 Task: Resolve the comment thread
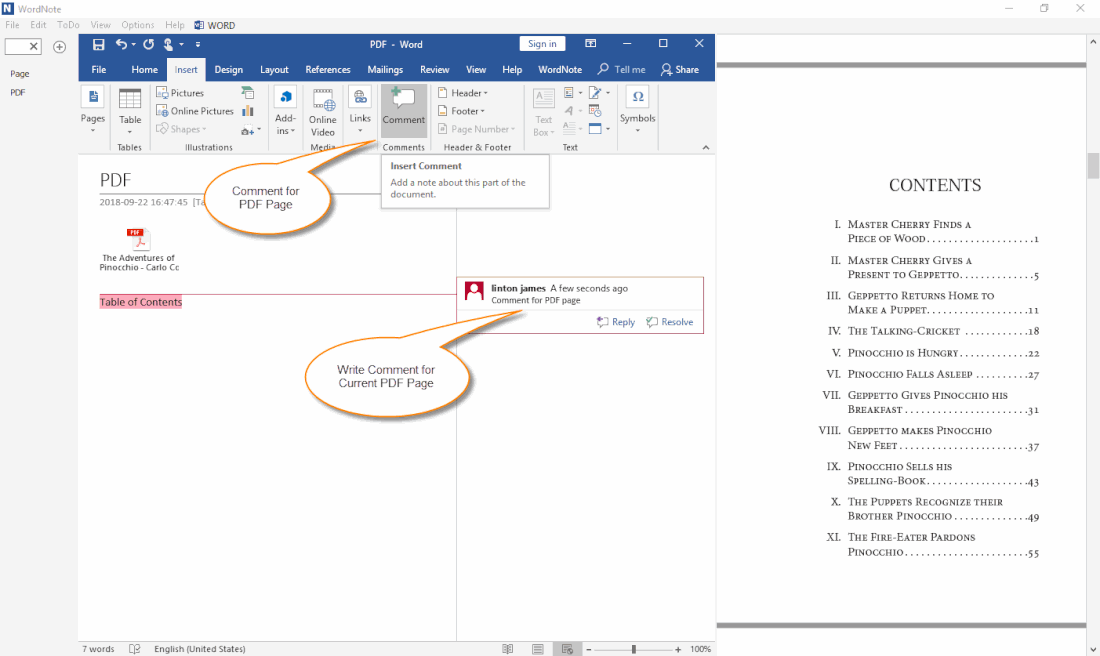(x=670, y=322)
